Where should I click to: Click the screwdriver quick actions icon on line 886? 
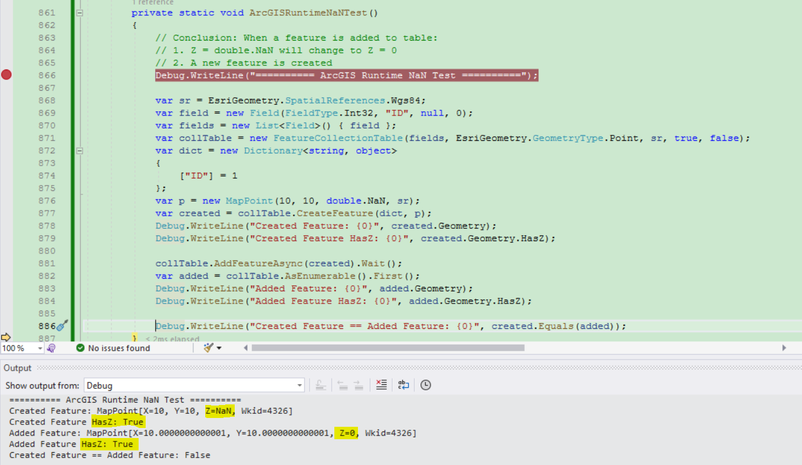(62, 326)
